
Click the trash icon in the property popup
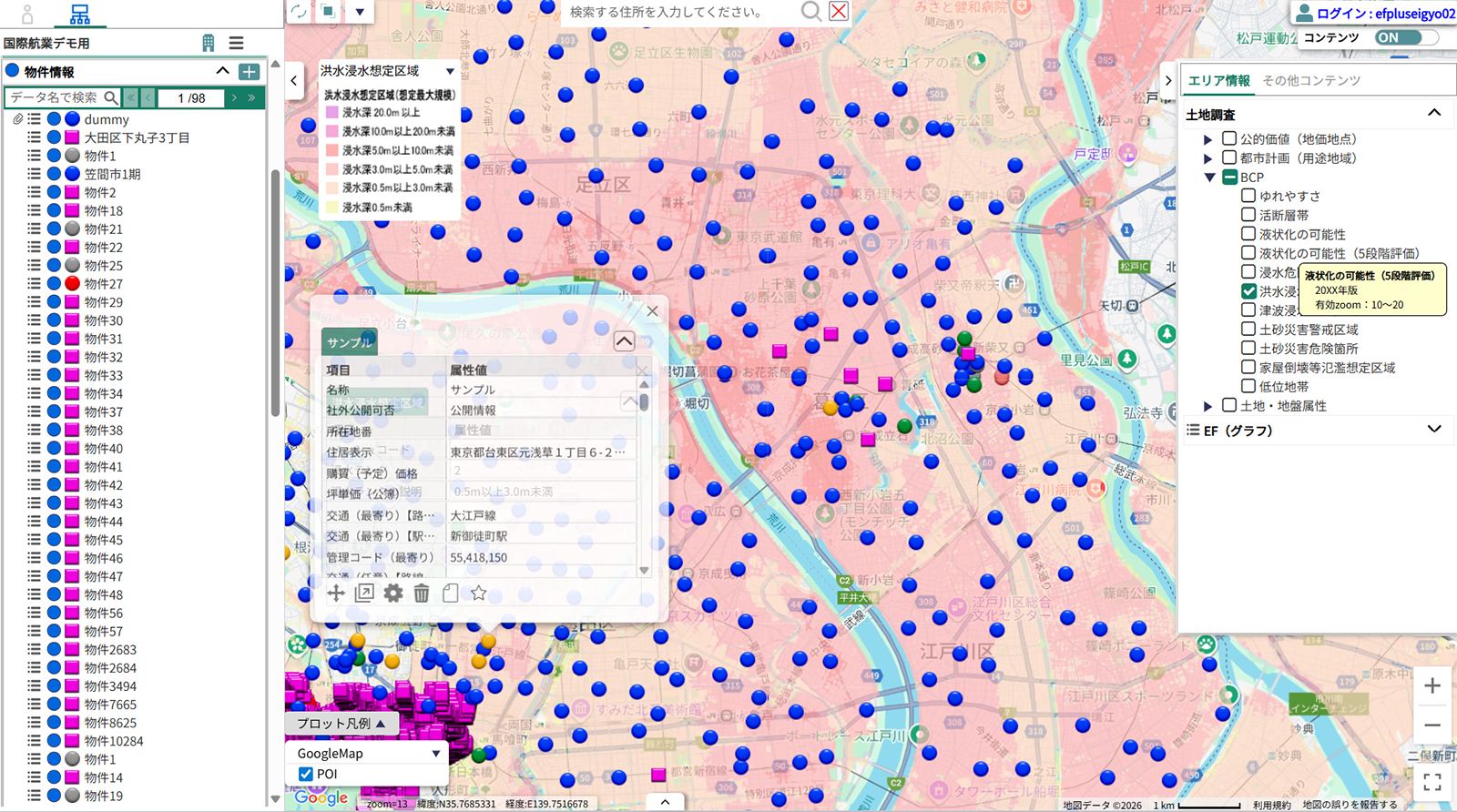(422, 594)
